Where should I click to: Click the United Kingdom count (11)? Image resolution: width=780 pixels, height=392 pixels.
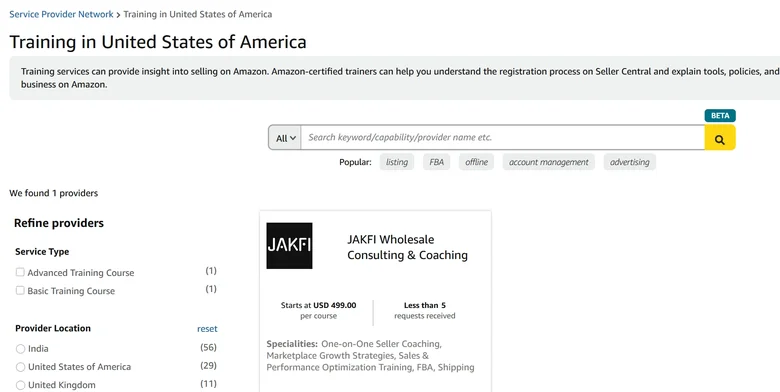(x=208, y=384)
